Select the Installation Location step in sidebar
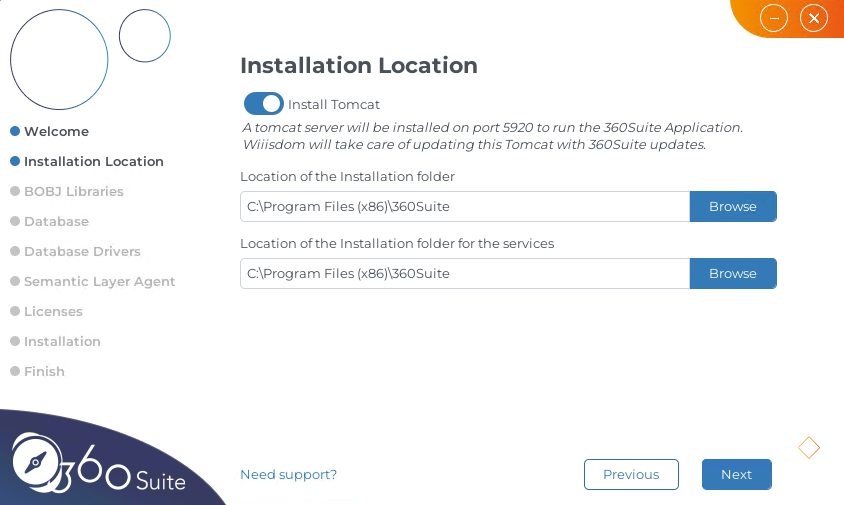The image size is (844, 505). (87, 162)
